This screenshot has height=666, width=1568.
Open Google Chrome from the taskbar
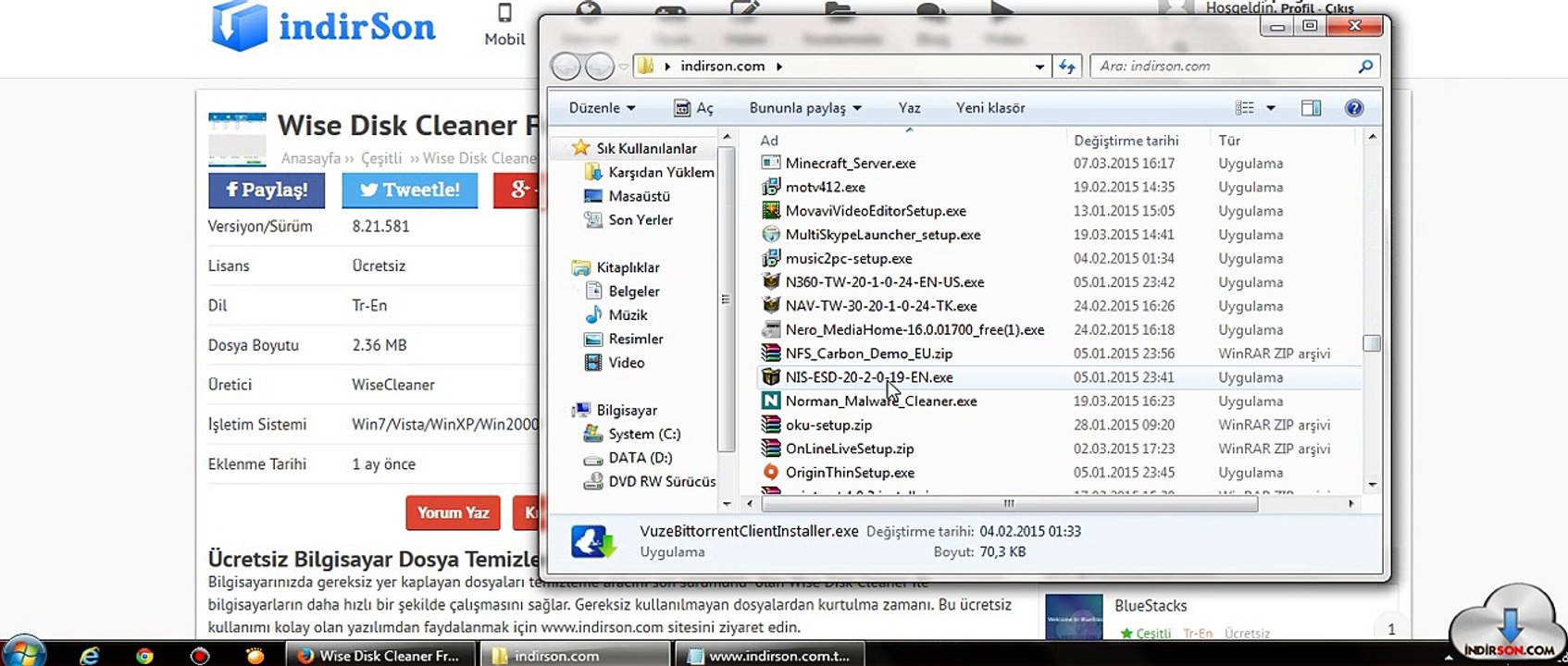[x=144, y=656]
